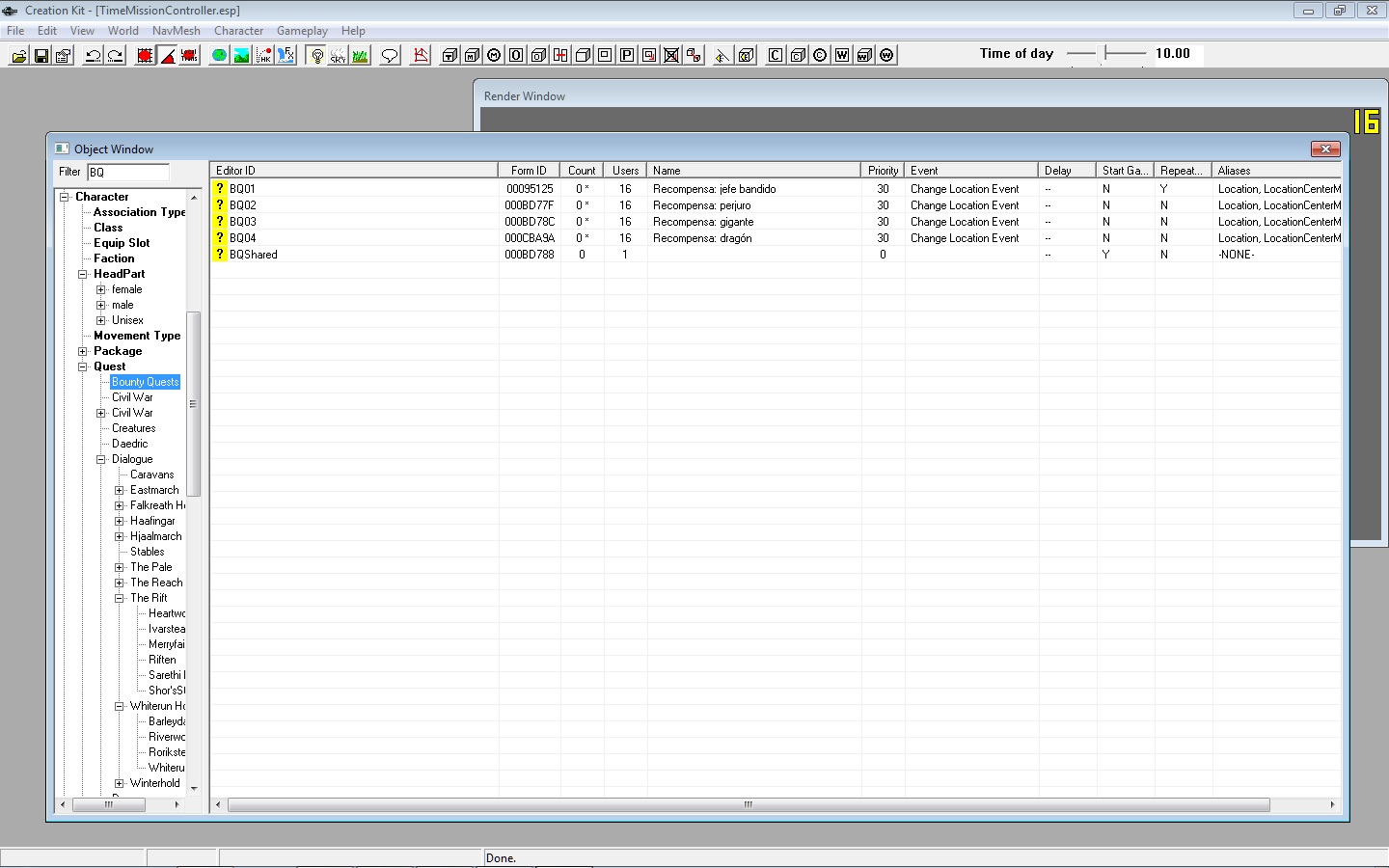Screen dimensions: 1389x868
Task: Click the linked boxes toolbar icon
Action: click(694, 55)
